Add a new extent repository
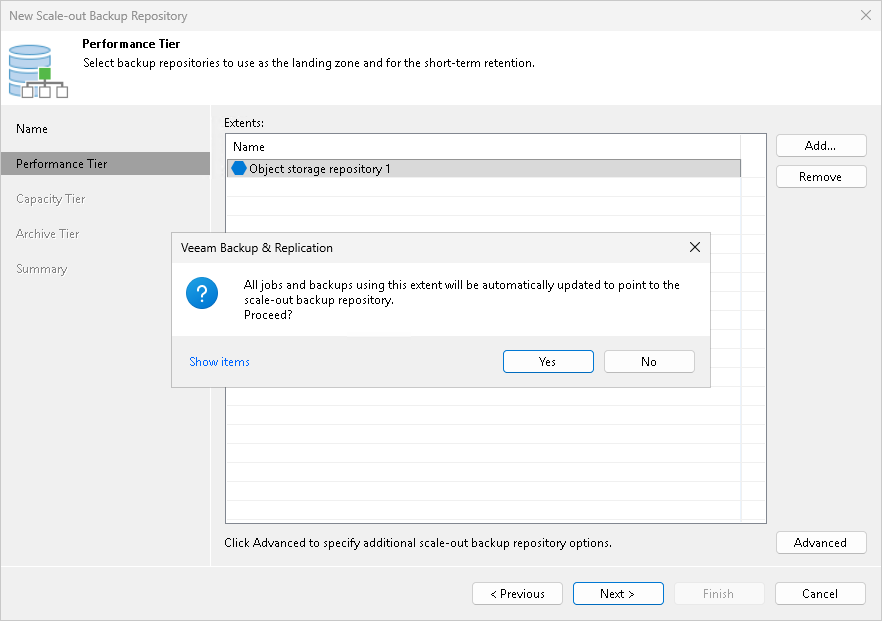The height and width of the screenshot is (621, 882). 820,145
